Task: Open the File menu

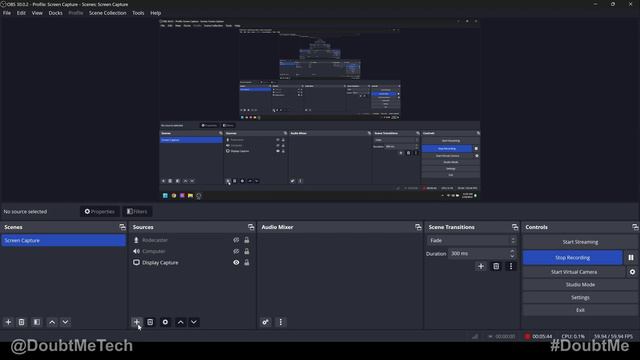Action: click(7, 13)
